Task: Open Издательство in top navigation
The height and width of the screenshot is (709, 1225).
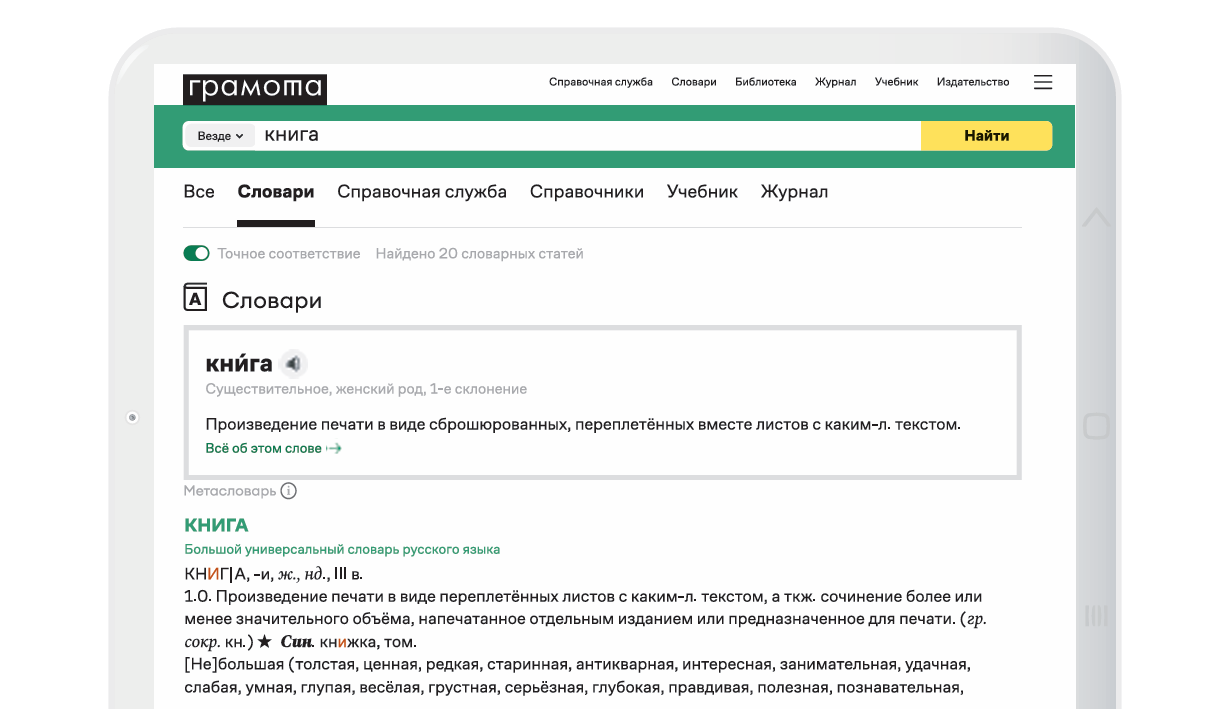Action: pos(973,82)
